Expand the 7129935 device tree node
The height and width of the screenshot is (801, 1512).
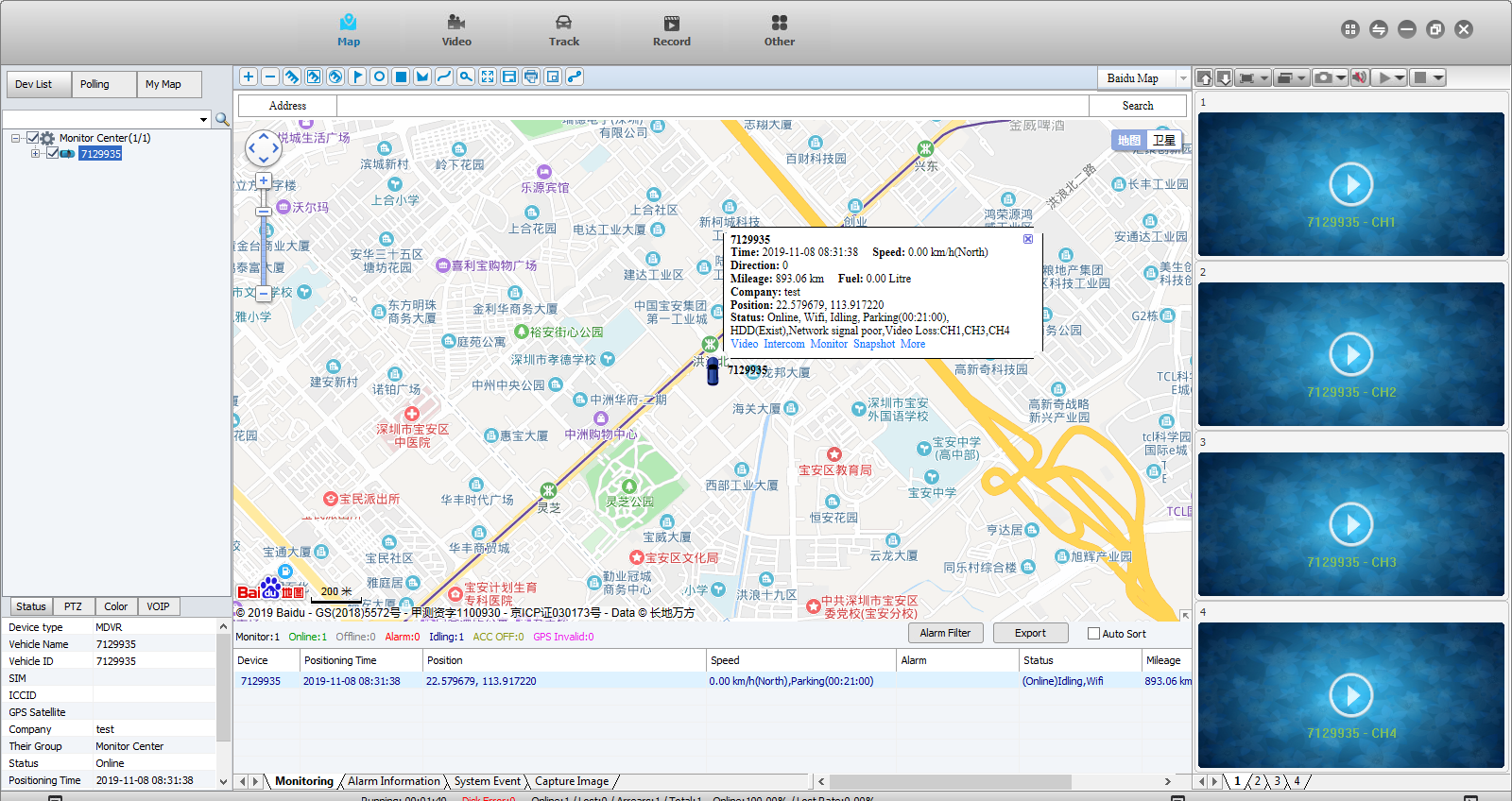pos(36,153)
